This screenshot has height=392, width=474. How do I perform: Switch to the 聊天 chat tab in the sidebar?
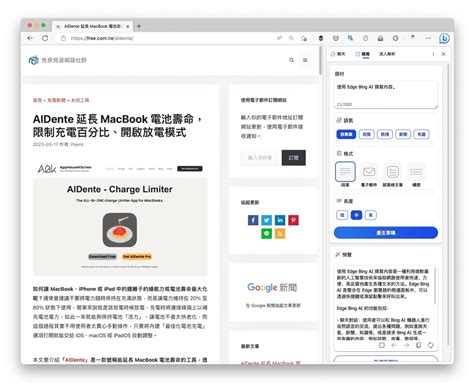tap(338, 54)
